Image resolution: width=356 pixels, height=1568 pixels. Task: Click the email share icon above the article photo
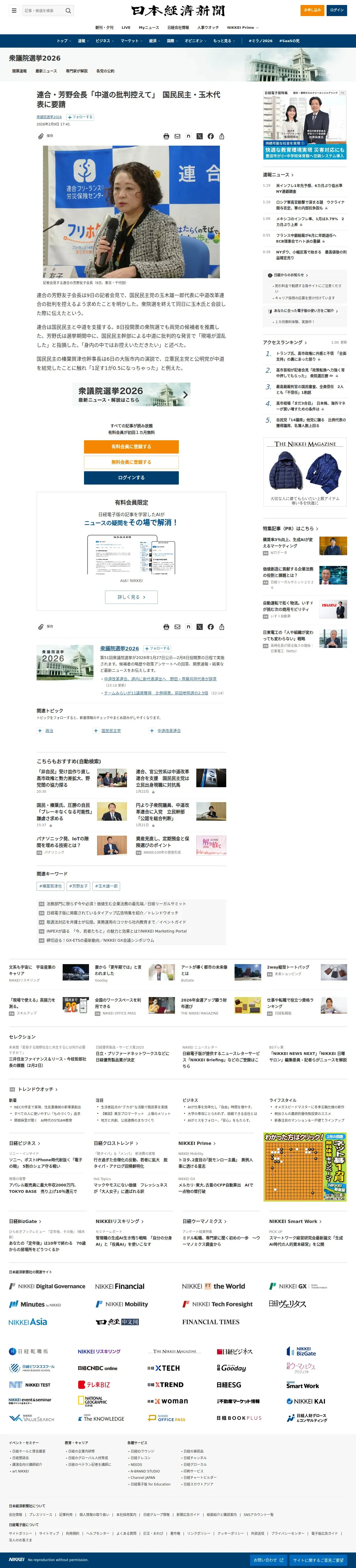tap(177, 136)
